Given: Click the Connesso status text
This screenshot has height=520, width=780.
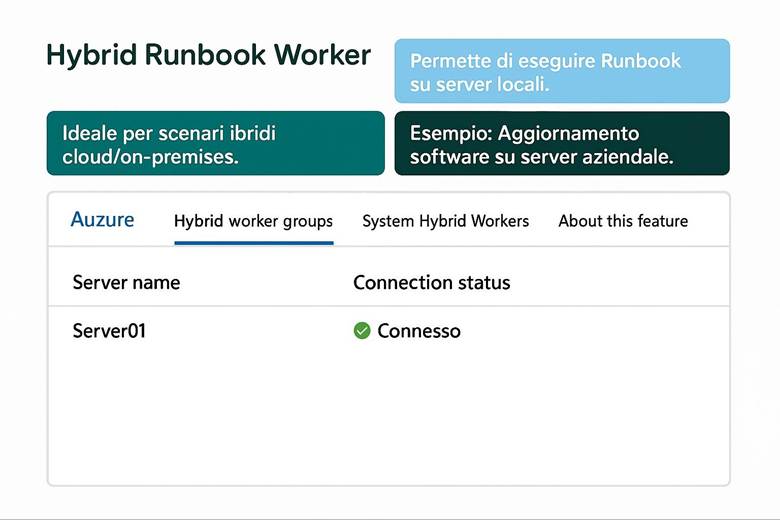Looking at the screenshot, I should pyautogui.click(x=419, y=331).
